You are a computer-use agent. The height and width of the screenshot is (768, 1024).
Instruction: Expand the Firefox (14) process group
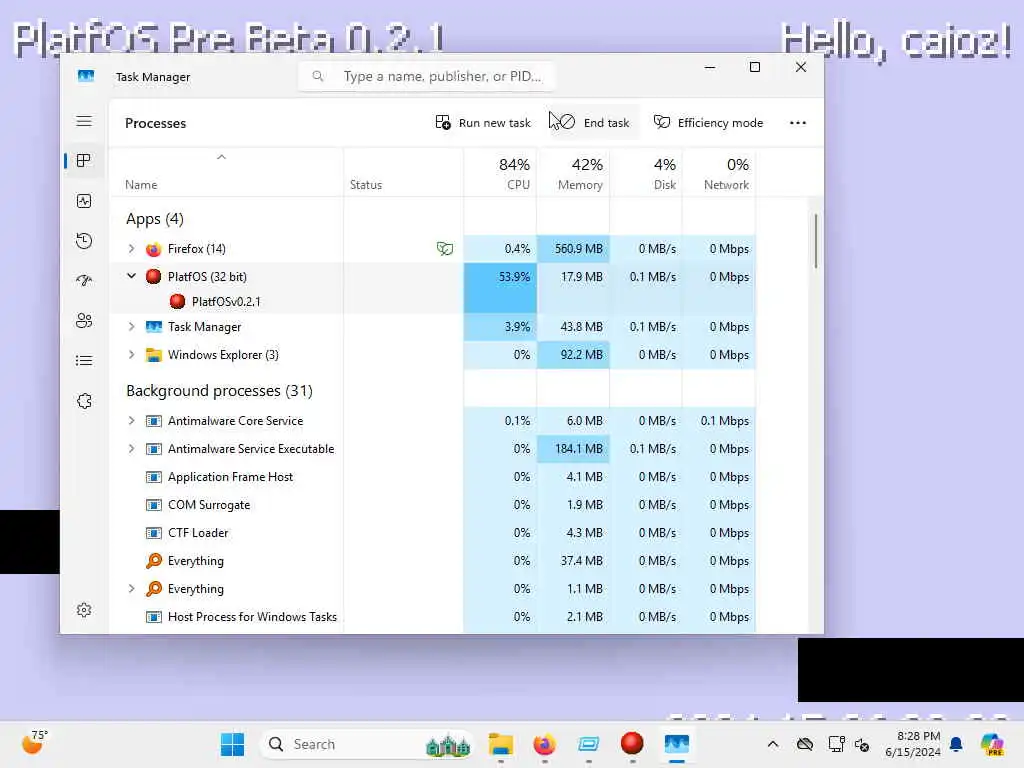pos(131,249)
